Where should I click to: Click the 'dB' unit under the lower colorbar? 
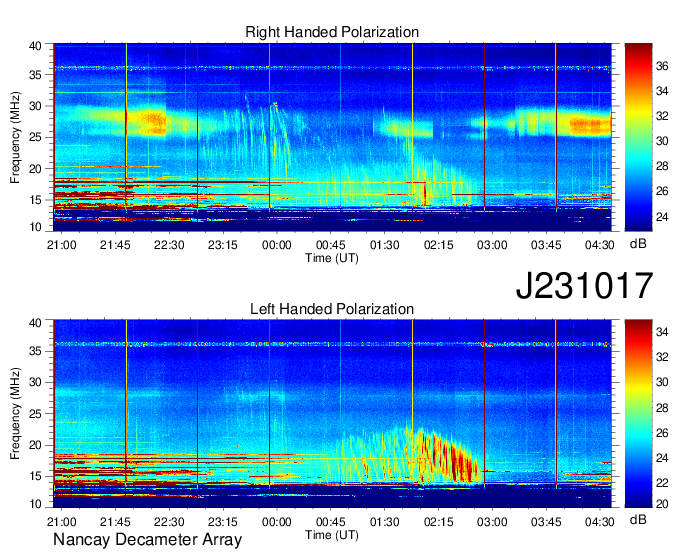point(638,519)
